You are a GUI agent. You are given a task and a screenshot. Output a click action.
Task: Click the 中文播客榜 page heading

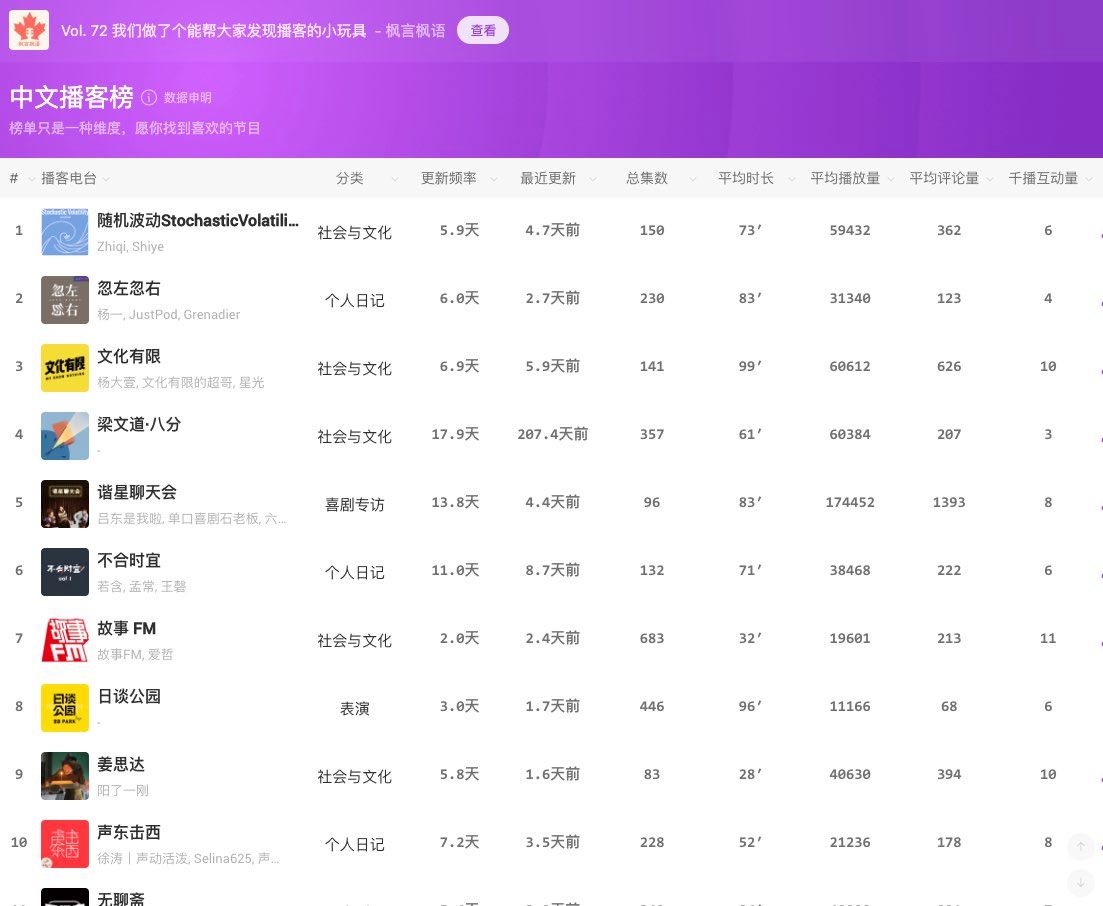coord(72,97)
